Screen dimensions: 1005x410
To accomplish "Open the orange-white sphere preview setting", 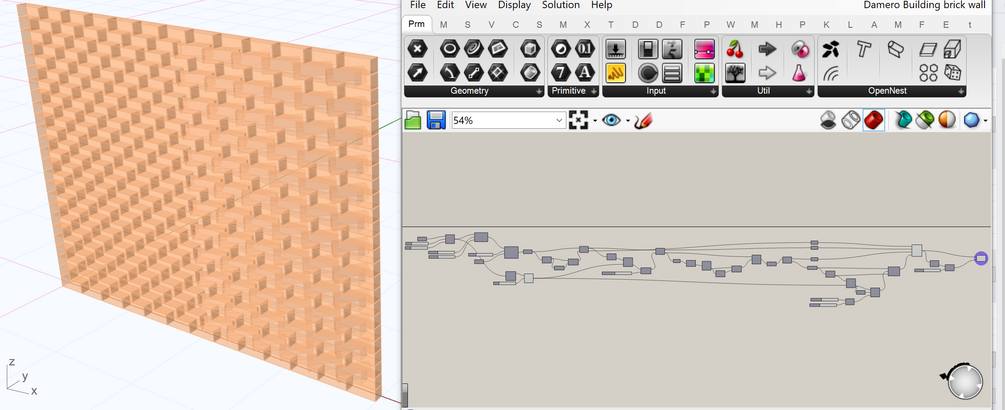I will [947, 120].
